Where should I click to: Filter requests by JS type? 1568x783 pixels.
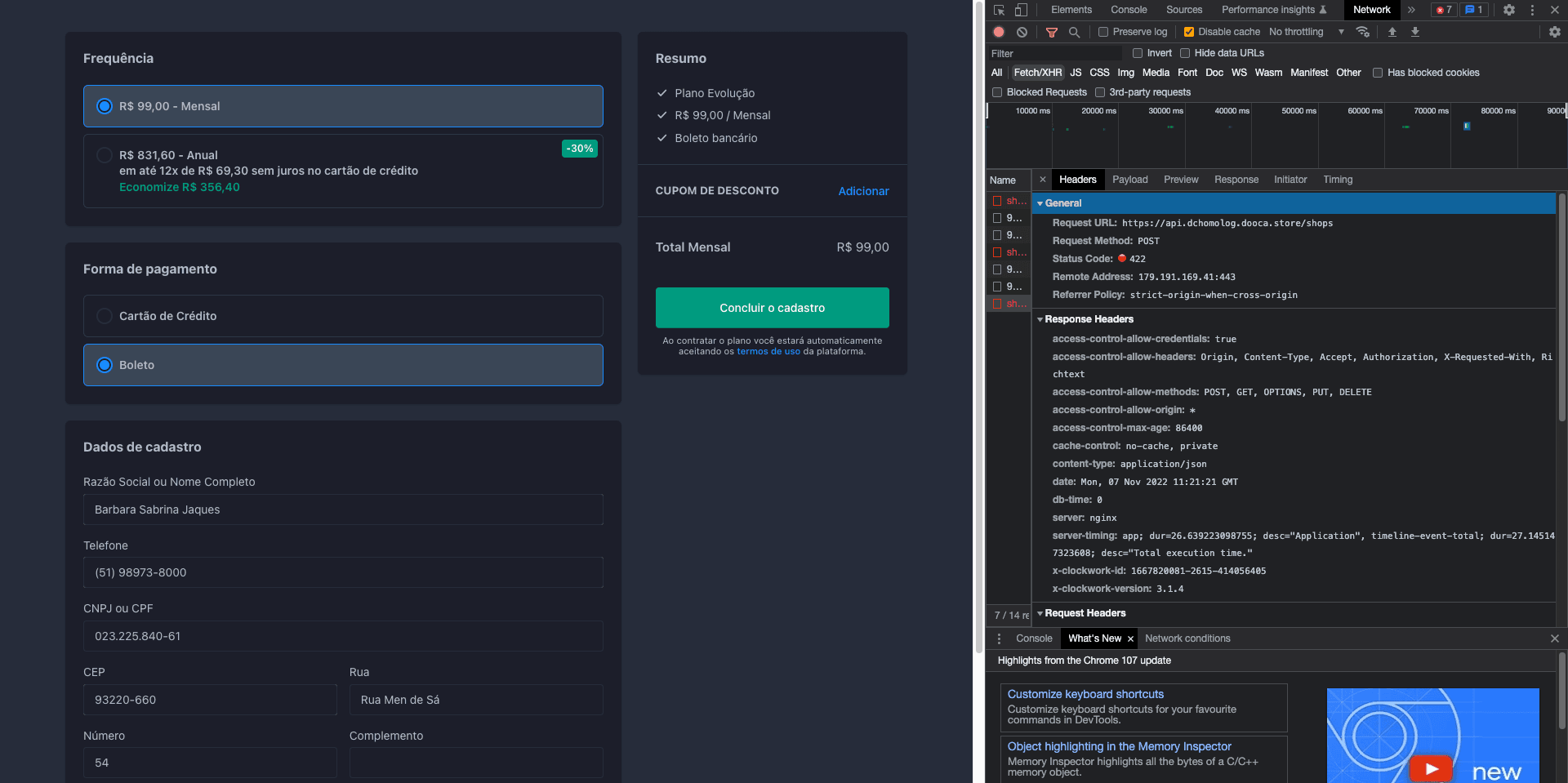(1076, 73)
